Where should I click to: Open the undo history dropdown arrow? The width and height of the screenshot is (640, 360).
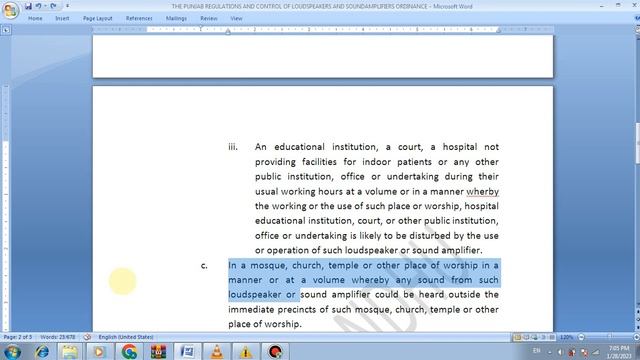tap(45, 6)
